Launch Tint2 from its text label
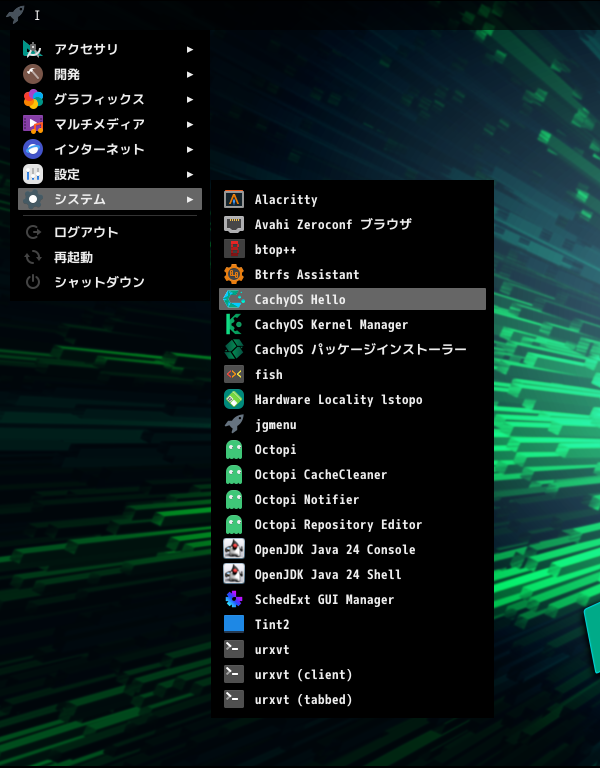Image resolution: width=600 pixels, height=768 pixels. (272, 624)
